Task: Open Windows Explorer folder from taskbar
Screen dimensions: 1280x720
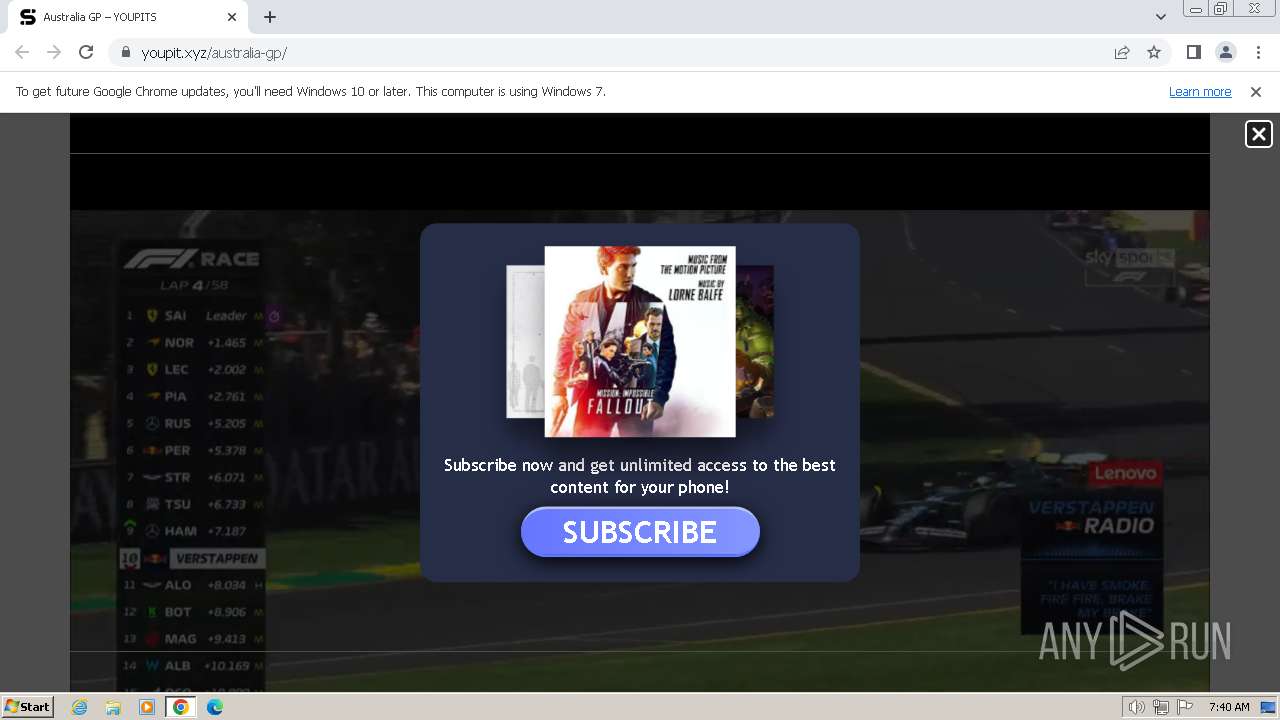Action: (113, 707)
